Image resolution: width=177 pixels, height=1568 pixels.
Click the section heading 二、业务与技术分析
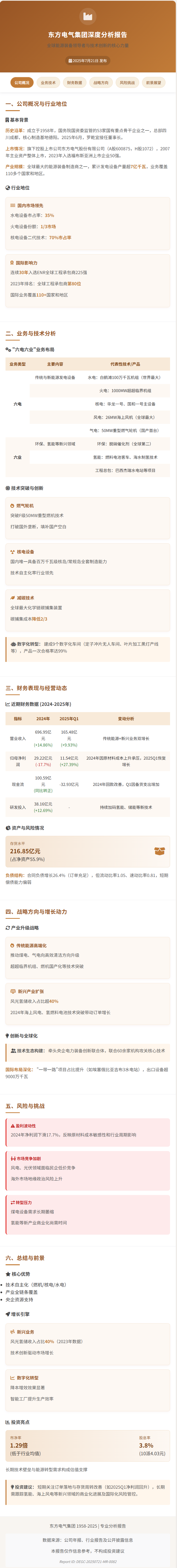(30, 334)
